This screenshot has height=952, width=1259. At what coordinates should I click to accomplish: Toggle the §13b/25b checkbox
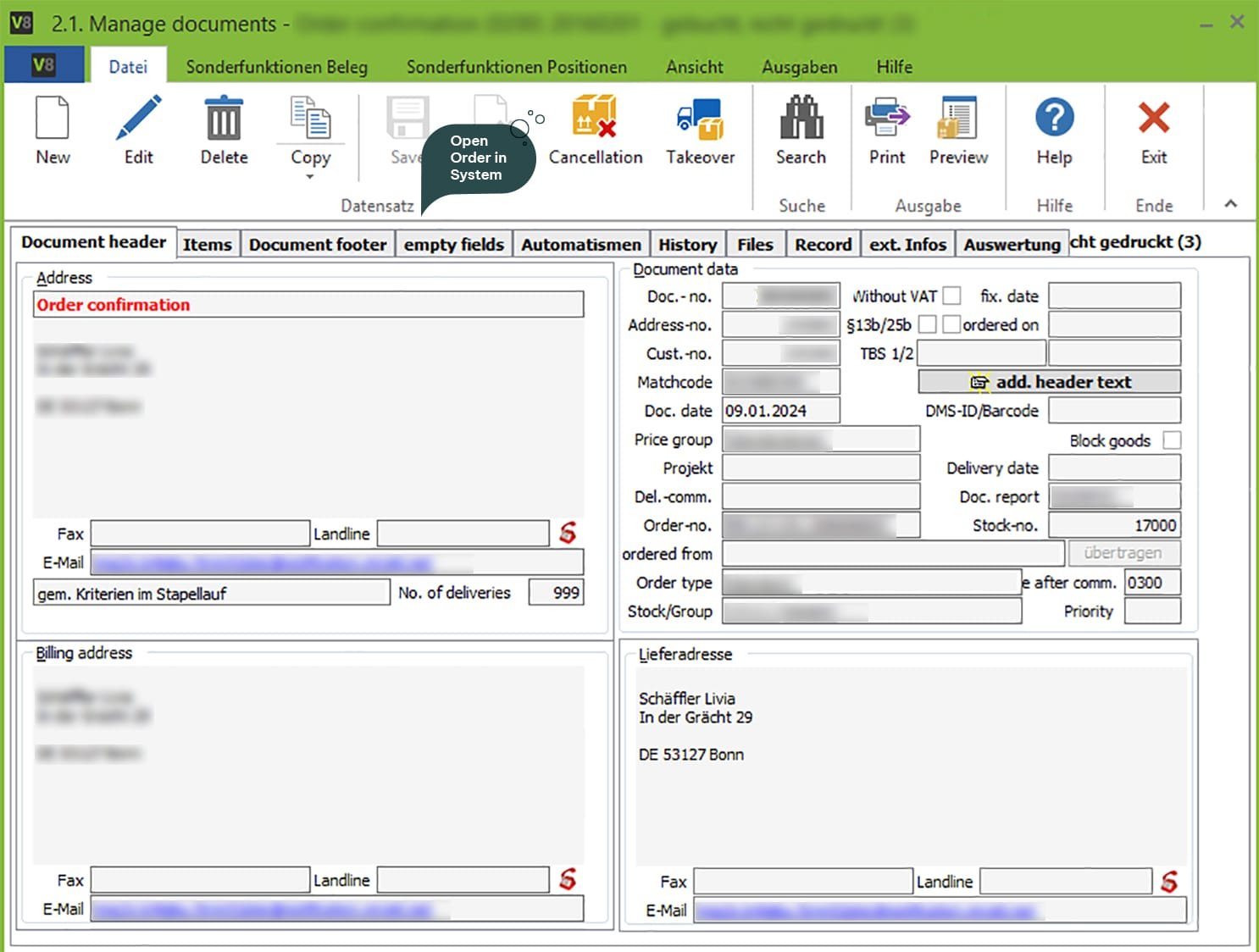point(928,324)
